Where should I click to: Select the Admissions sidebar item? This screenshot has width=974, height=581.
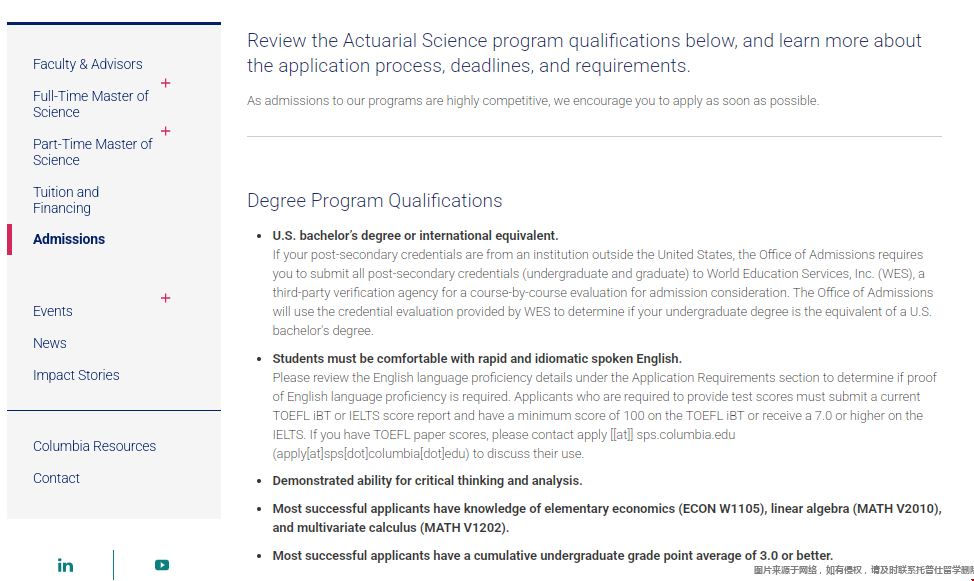[69, 239]
